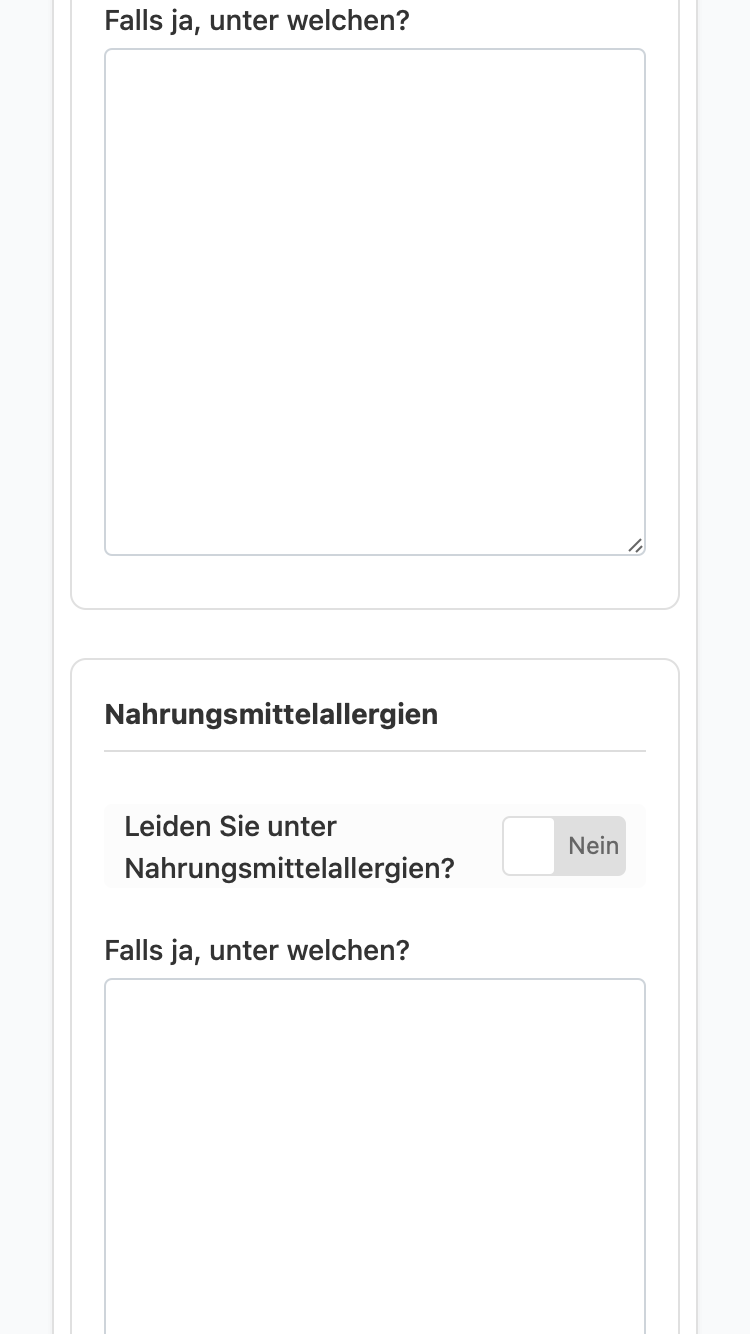750x1334 pixels.
Task: Click the empty gap between the two section cards
Action: 375,634
